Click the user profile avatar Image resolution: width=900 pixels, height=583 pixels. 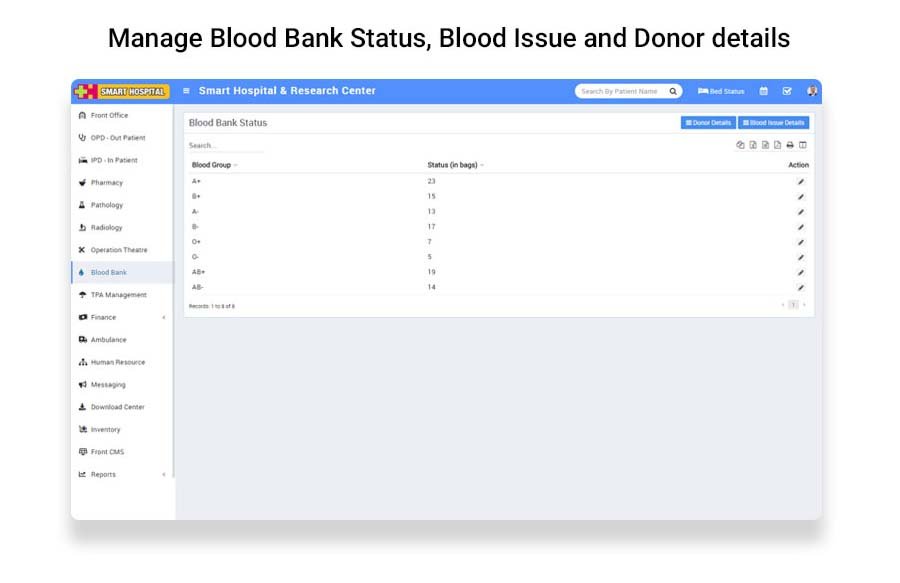pos(812,91)
